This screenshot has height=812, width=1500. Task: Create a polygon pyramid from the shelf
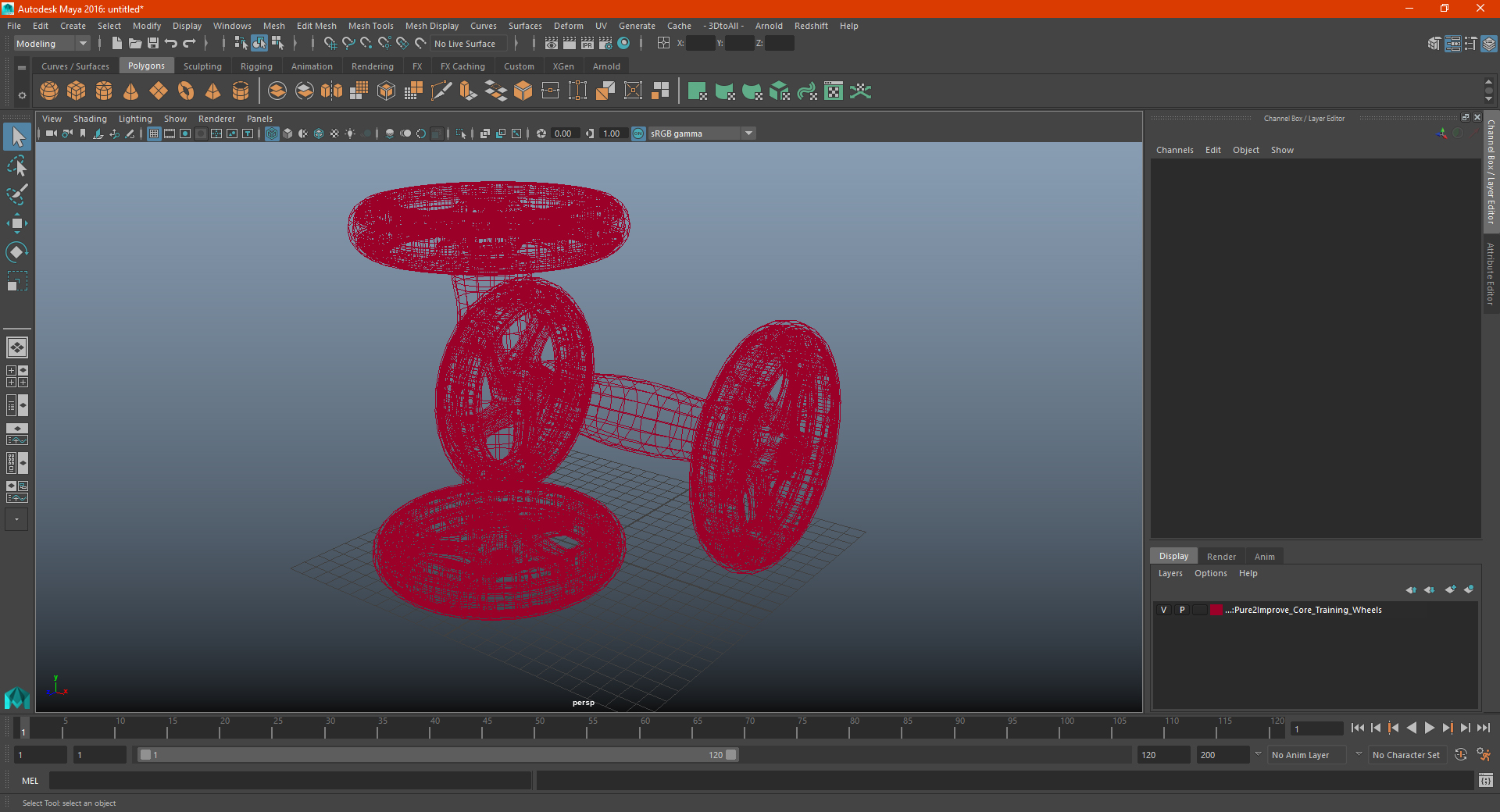point(213,91)
